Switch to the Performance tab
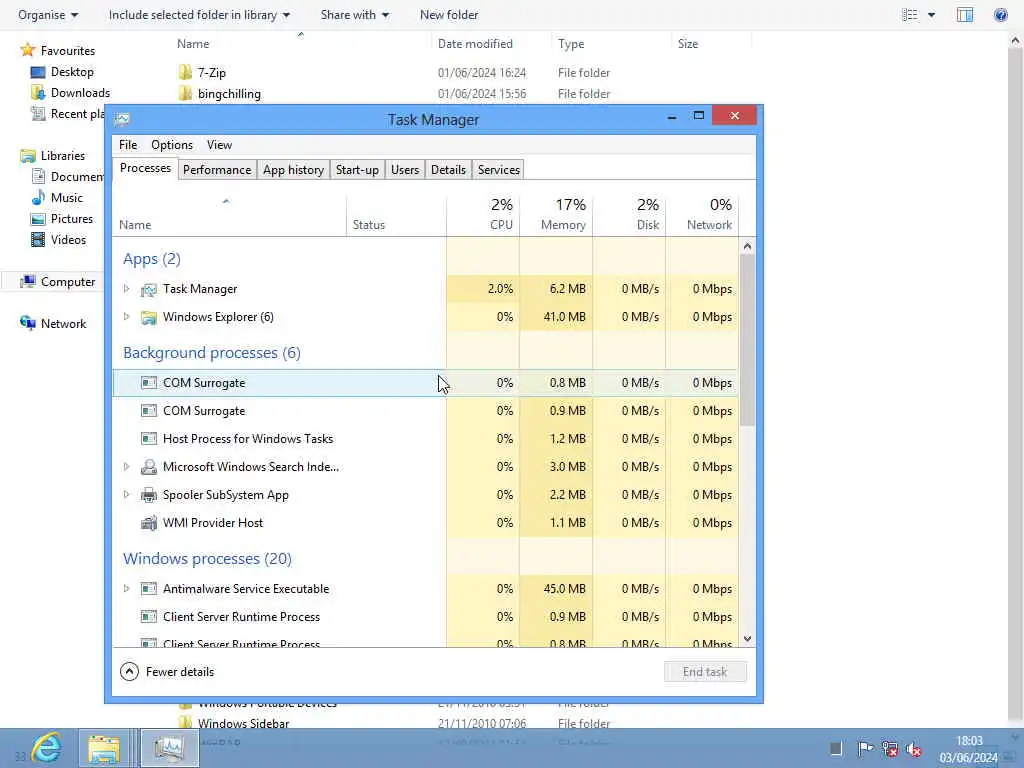The width and height of the screenshot is (1024, 768). tap(217, 170)
